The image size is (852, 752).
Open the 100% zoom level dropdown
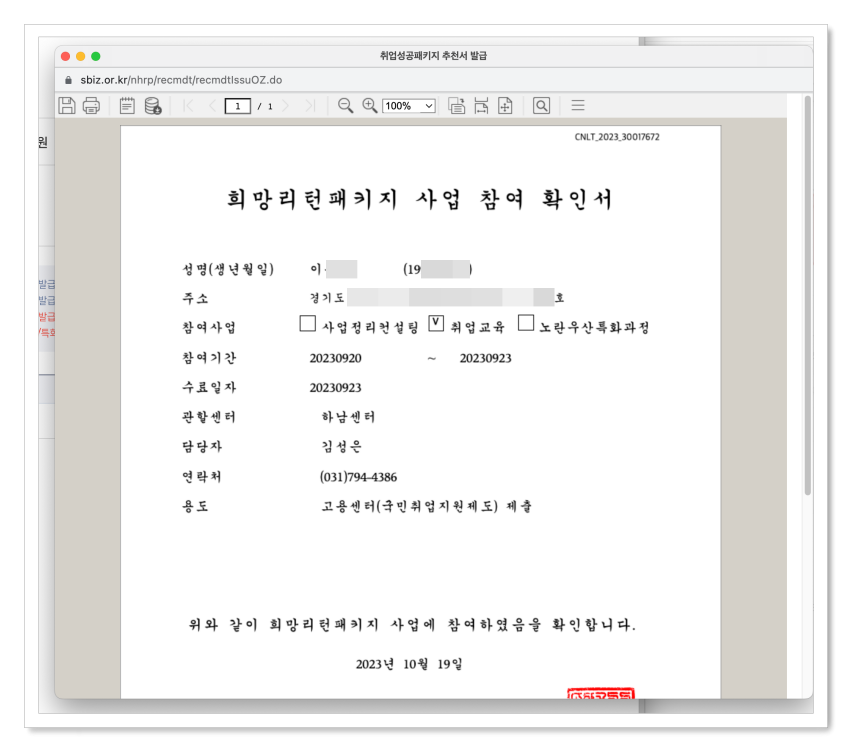click(408, 105)
